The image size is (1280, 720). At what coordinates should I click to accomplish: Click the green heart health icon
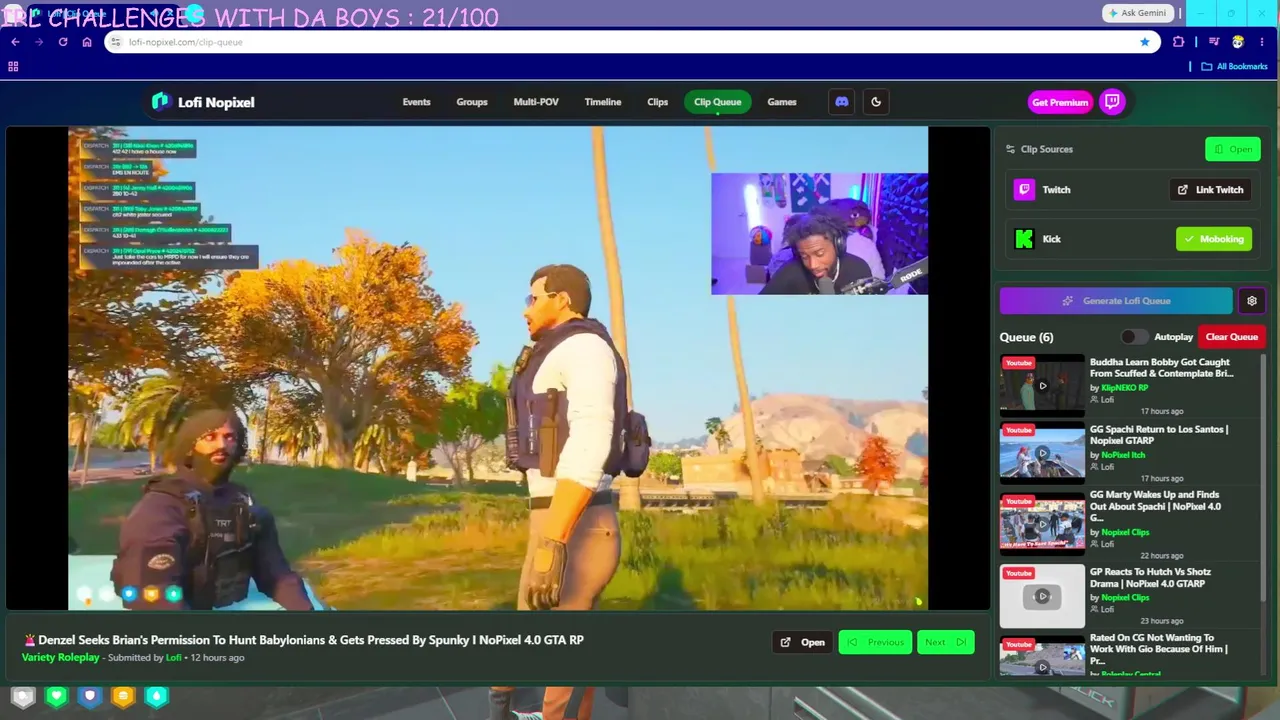click(x=56, y=697)
